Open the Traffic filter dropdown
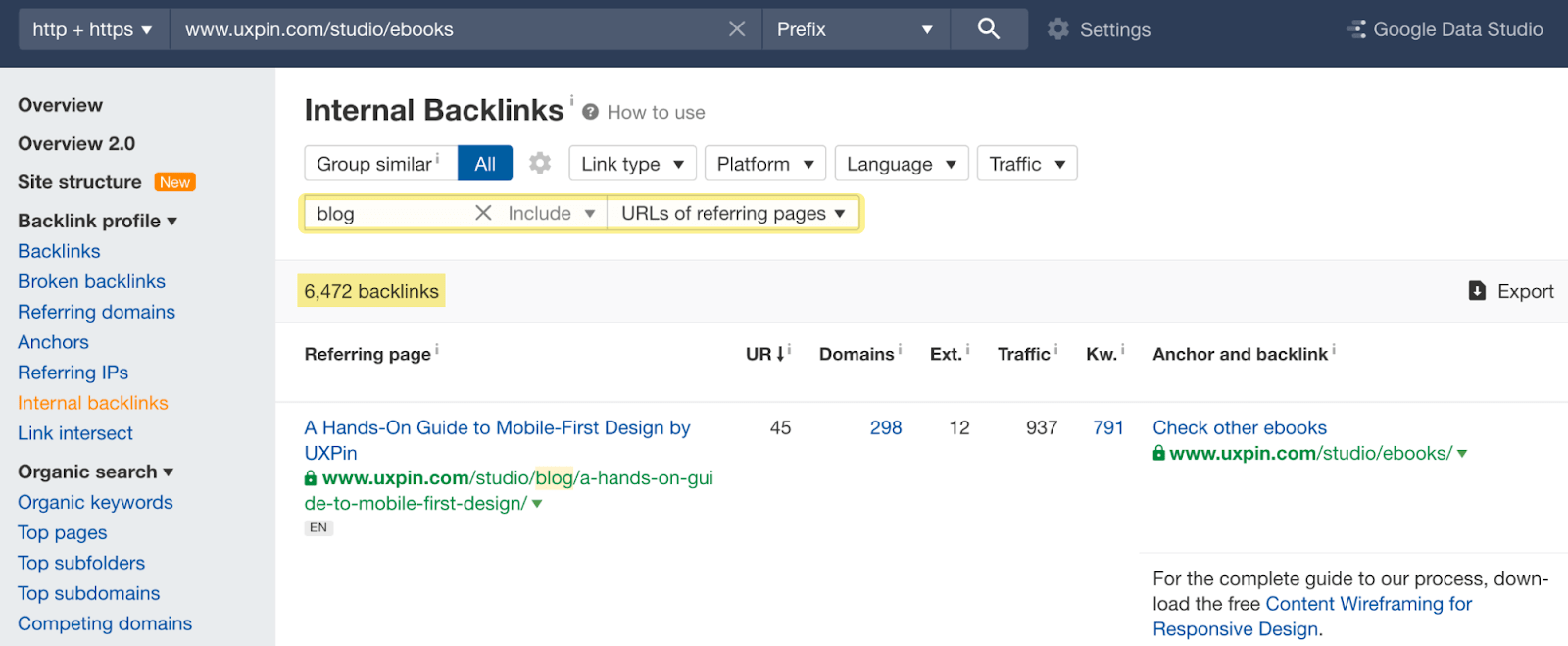1568x646 pixels. [1027, 164]
